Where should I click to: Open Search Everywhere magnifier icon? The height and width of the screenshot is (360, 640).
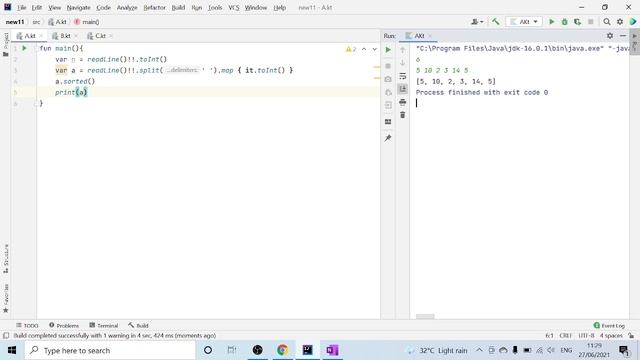[607, 22]
